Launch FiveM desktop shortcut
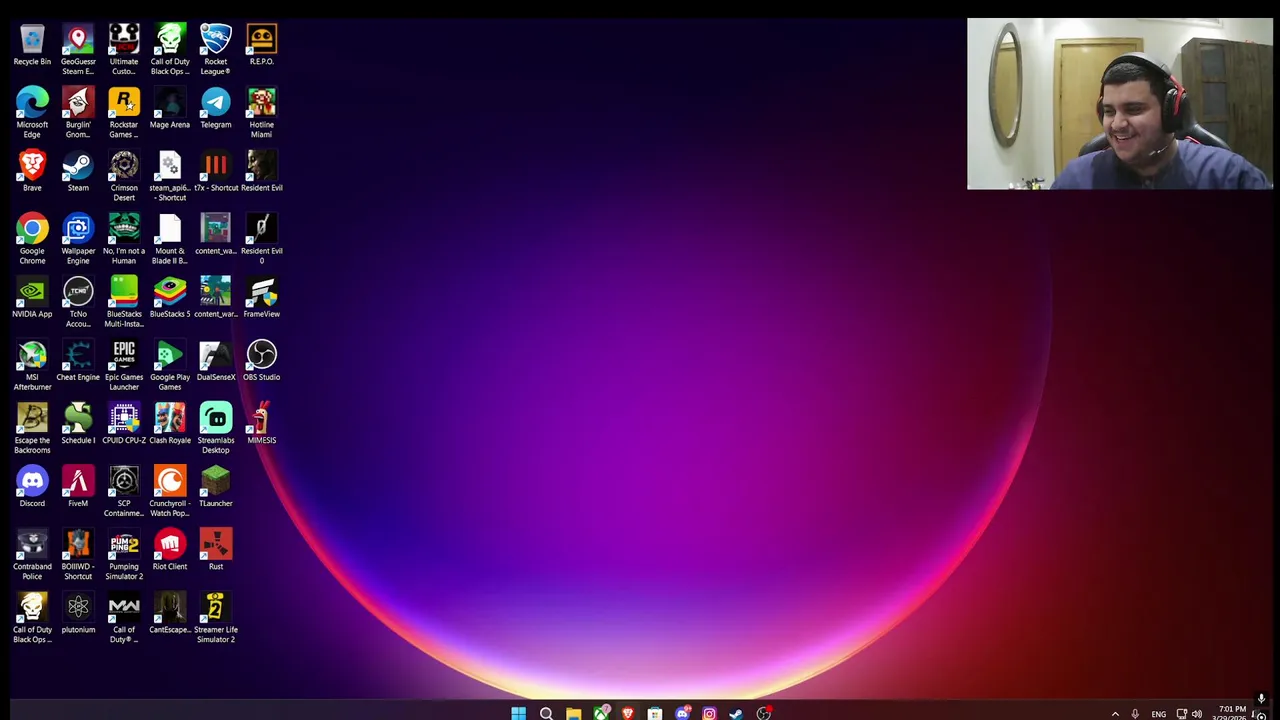1280x720 pixels. pos(78,487)
